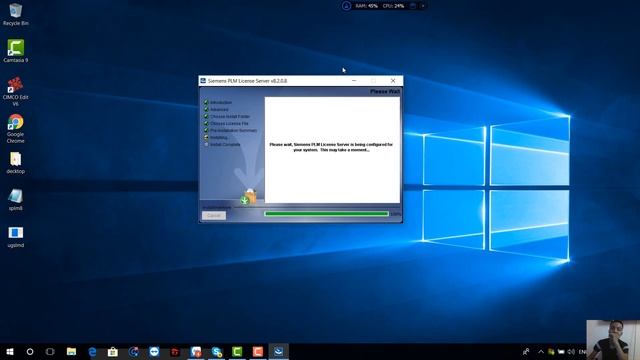Open green Camtasia icon in taskbar
640x360 pixels.
237,351
